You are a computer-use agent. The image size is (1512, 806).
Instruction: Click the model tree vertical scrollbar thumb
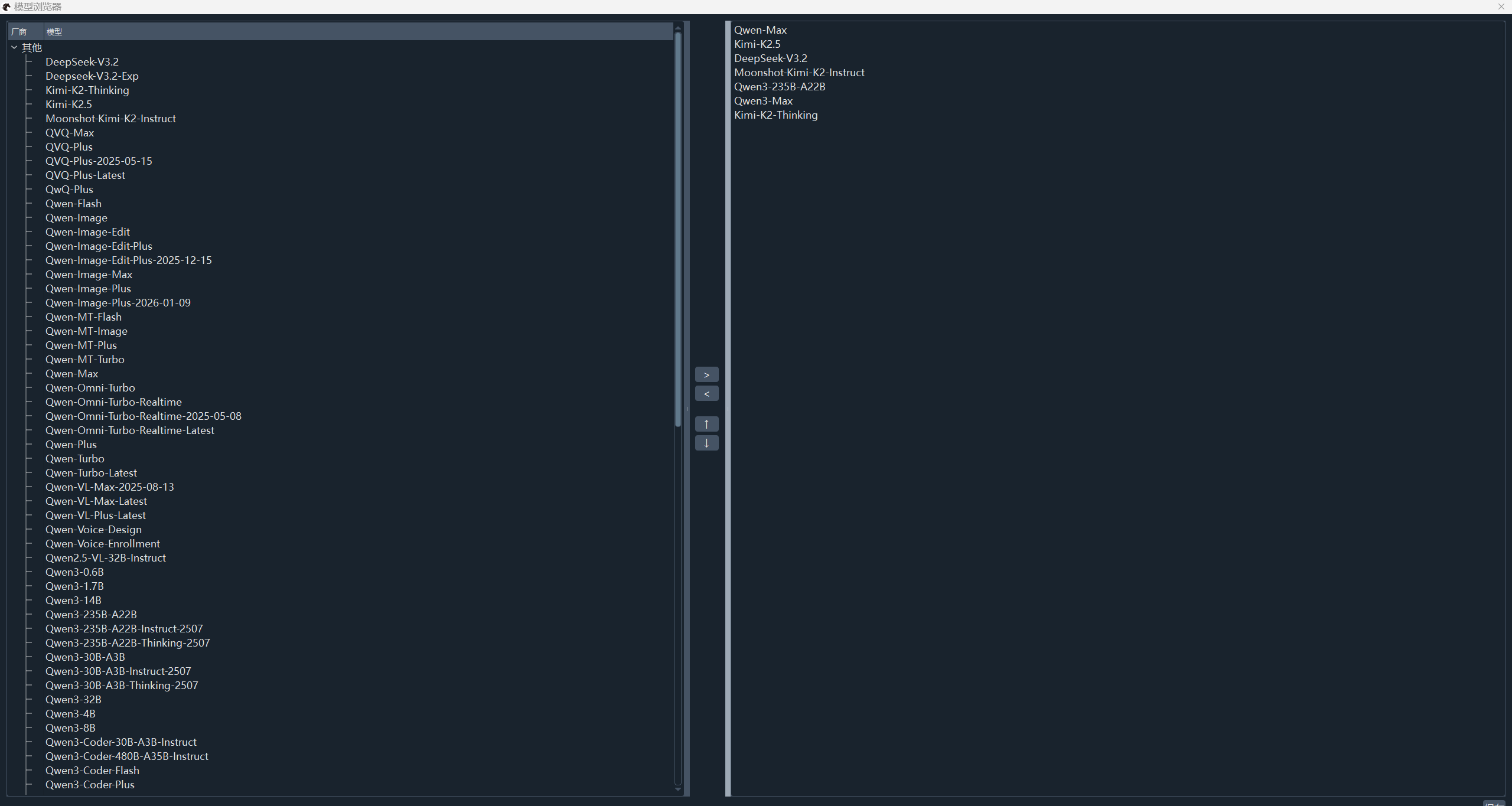pos(677,230)
